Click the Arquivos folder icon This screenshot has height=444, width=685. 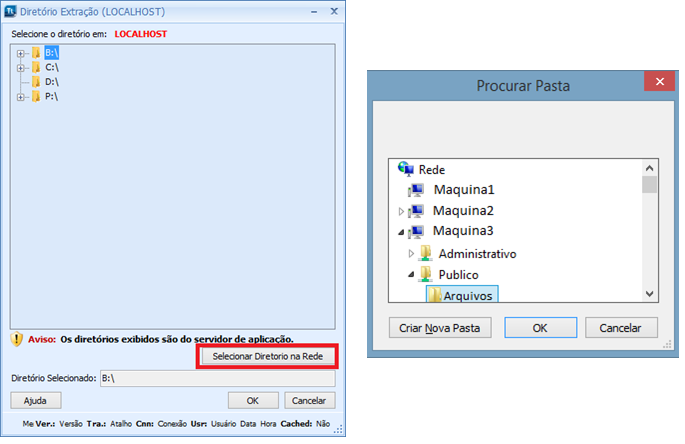point(434,295)
